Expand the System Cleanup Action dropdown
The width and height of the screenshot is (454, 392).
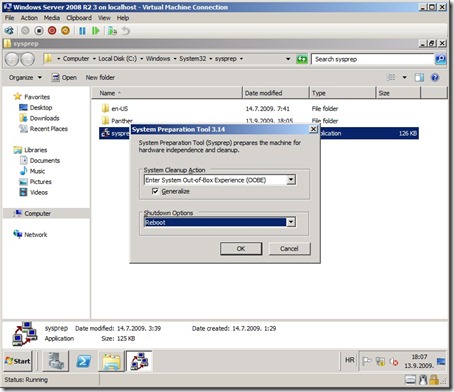click(291, 180)
